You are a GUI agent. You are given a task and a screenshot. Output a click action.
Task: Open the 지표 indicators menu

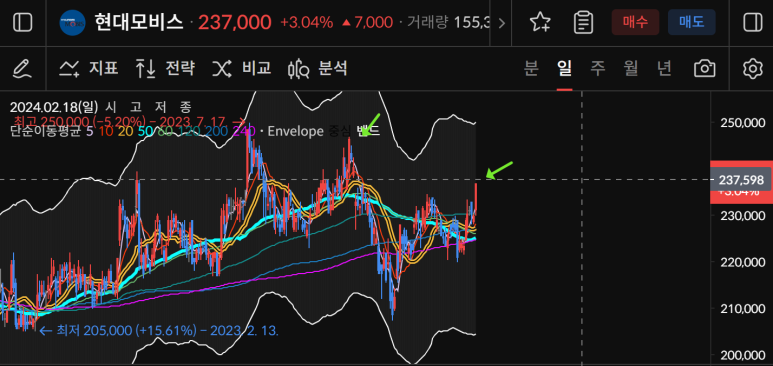89,68
